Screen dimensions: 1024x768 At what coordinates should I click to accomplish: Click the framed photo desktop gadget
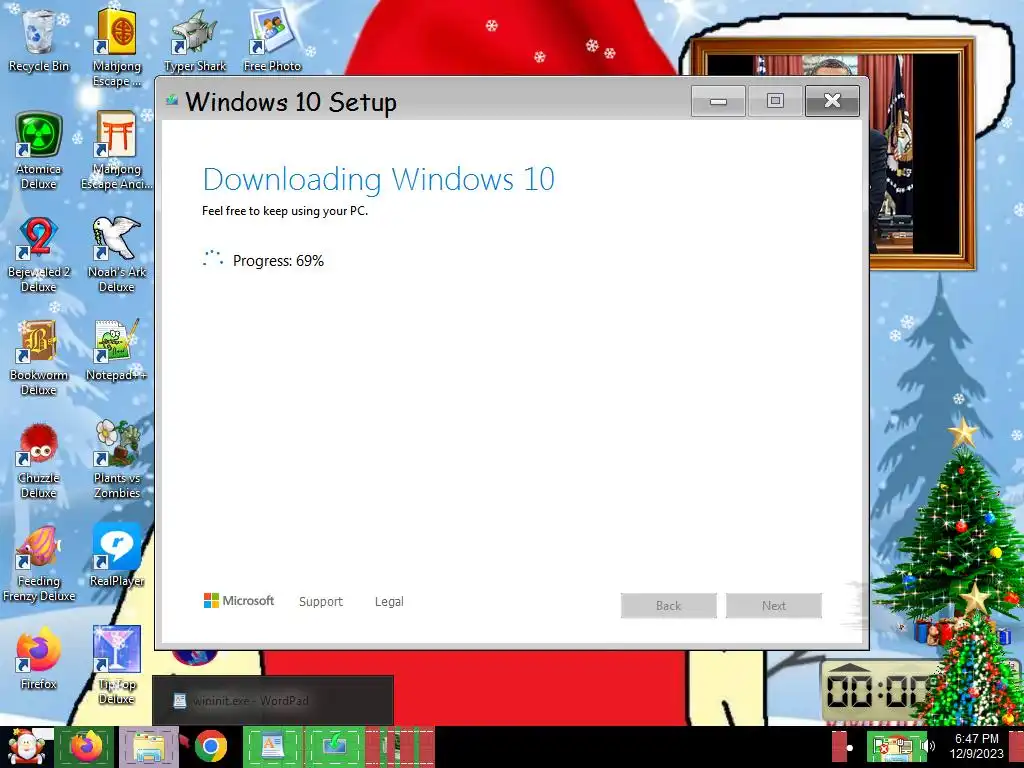pos(922,154)
